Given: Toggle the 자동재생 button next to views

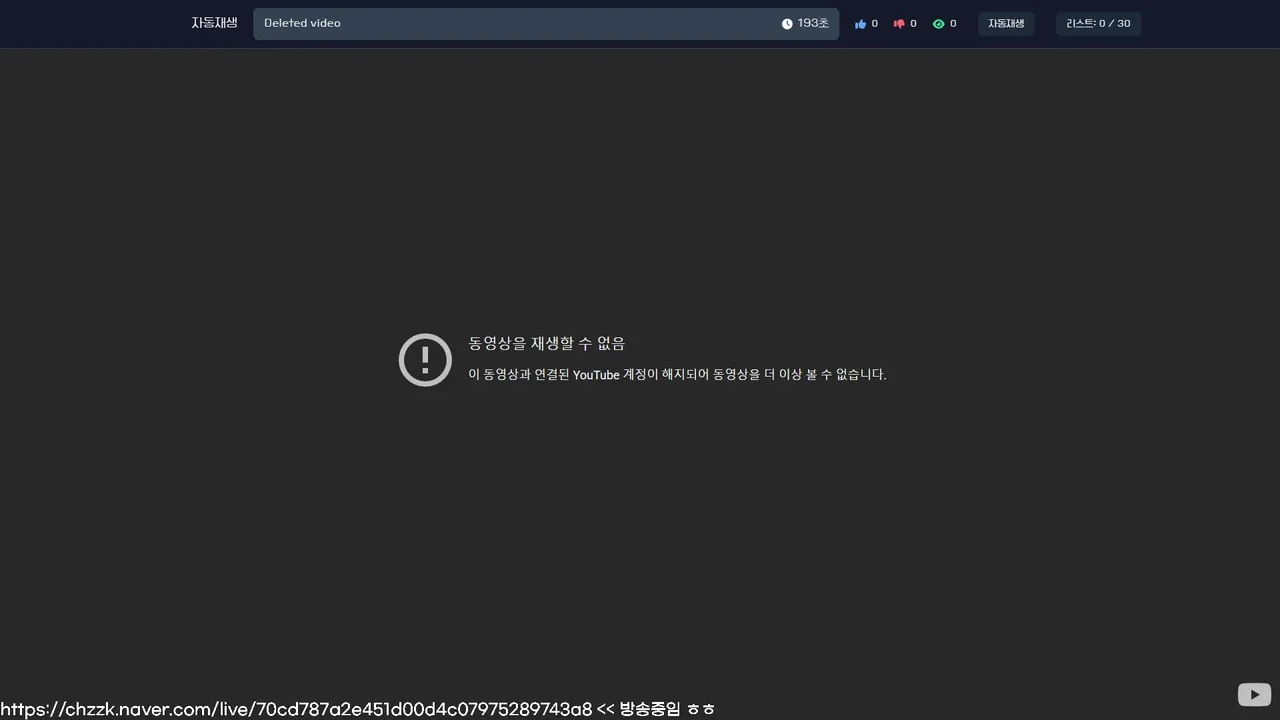Looking at the screenshot, I should 1006,24.
